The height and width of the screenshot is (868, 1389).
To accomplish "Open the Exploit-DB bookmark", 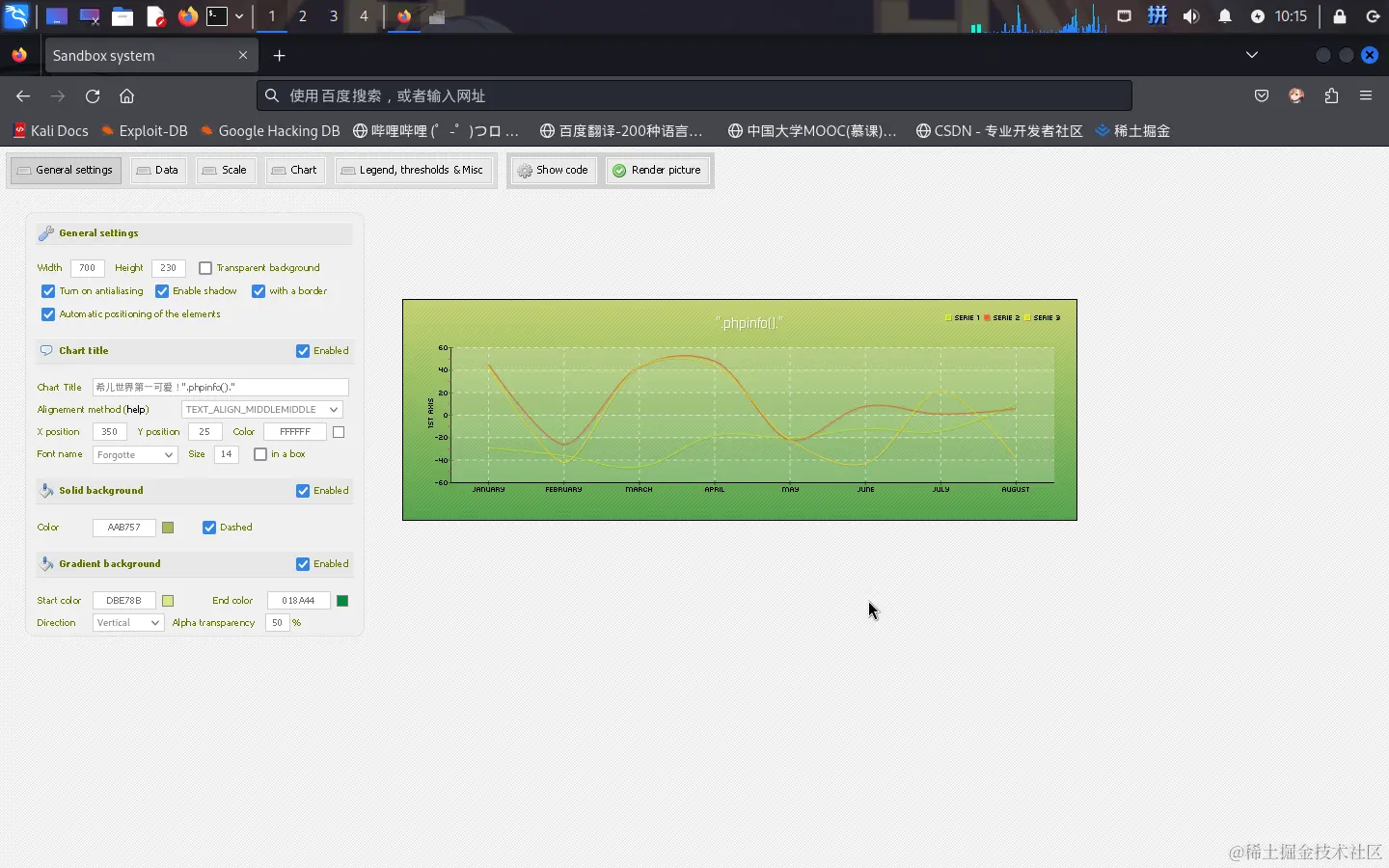I will click(145, 131).
